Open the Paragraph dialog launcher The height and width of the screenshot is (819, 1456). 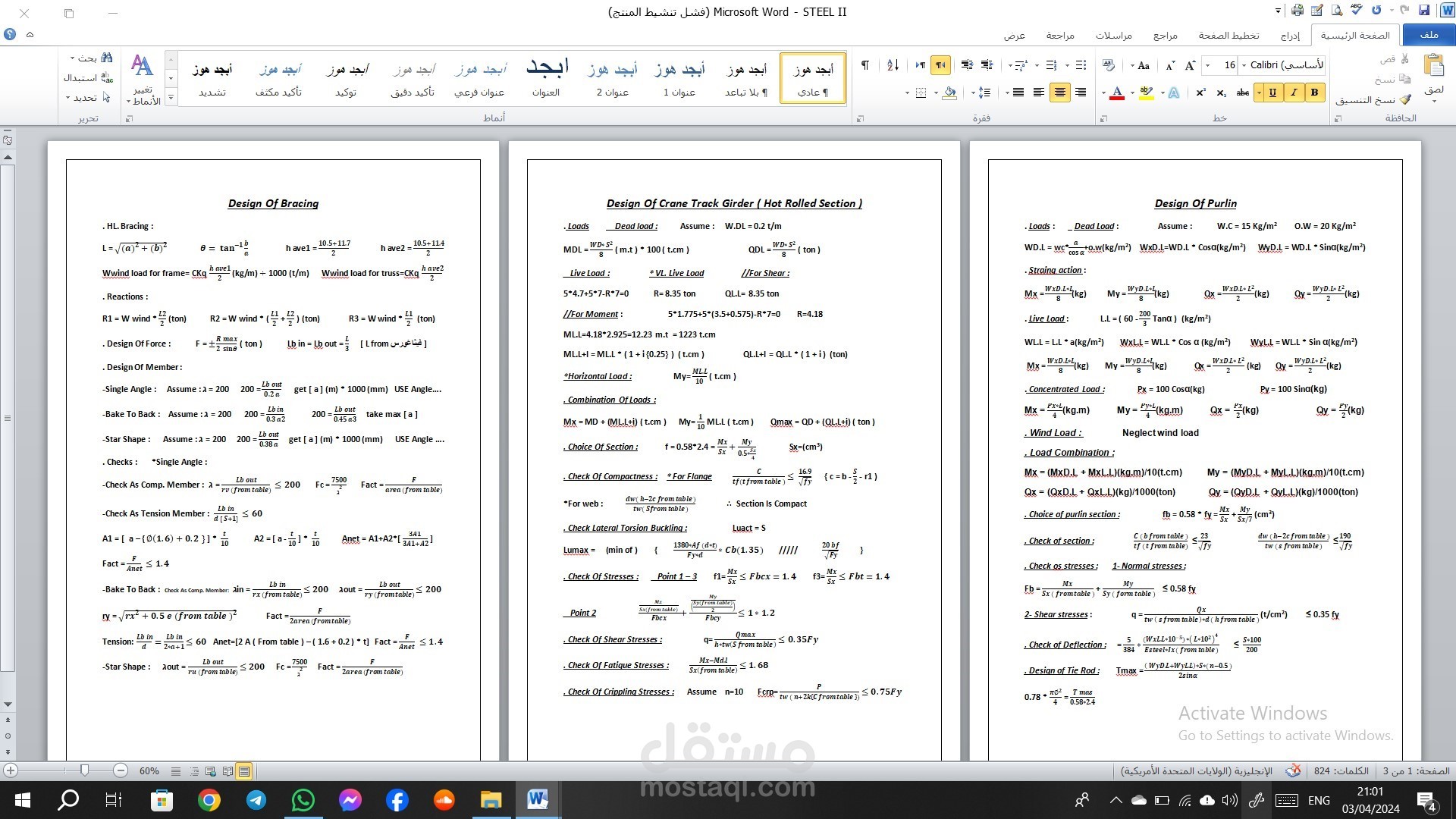(860, 118)
